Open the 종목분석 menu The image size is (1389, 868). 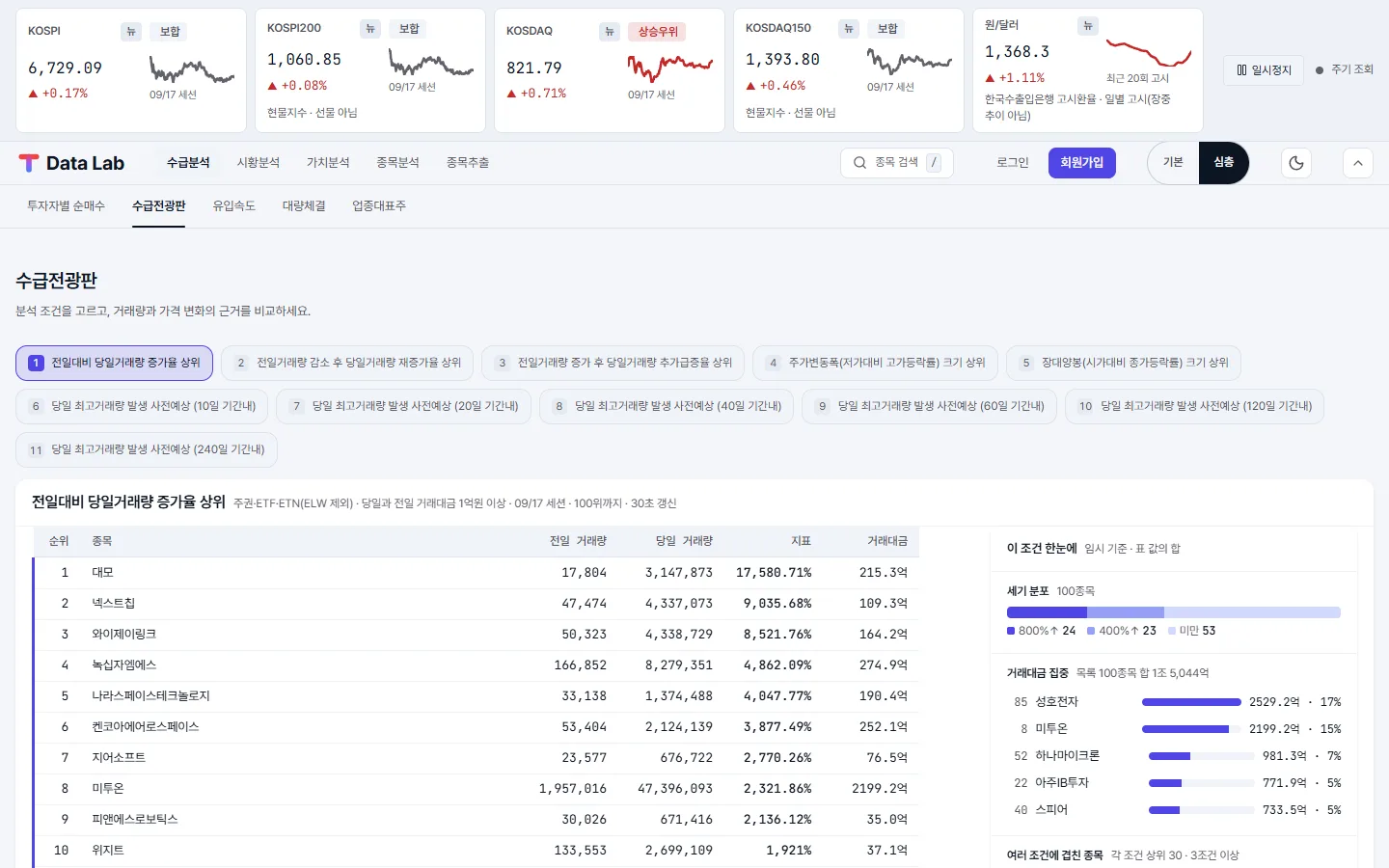point(397,163)
